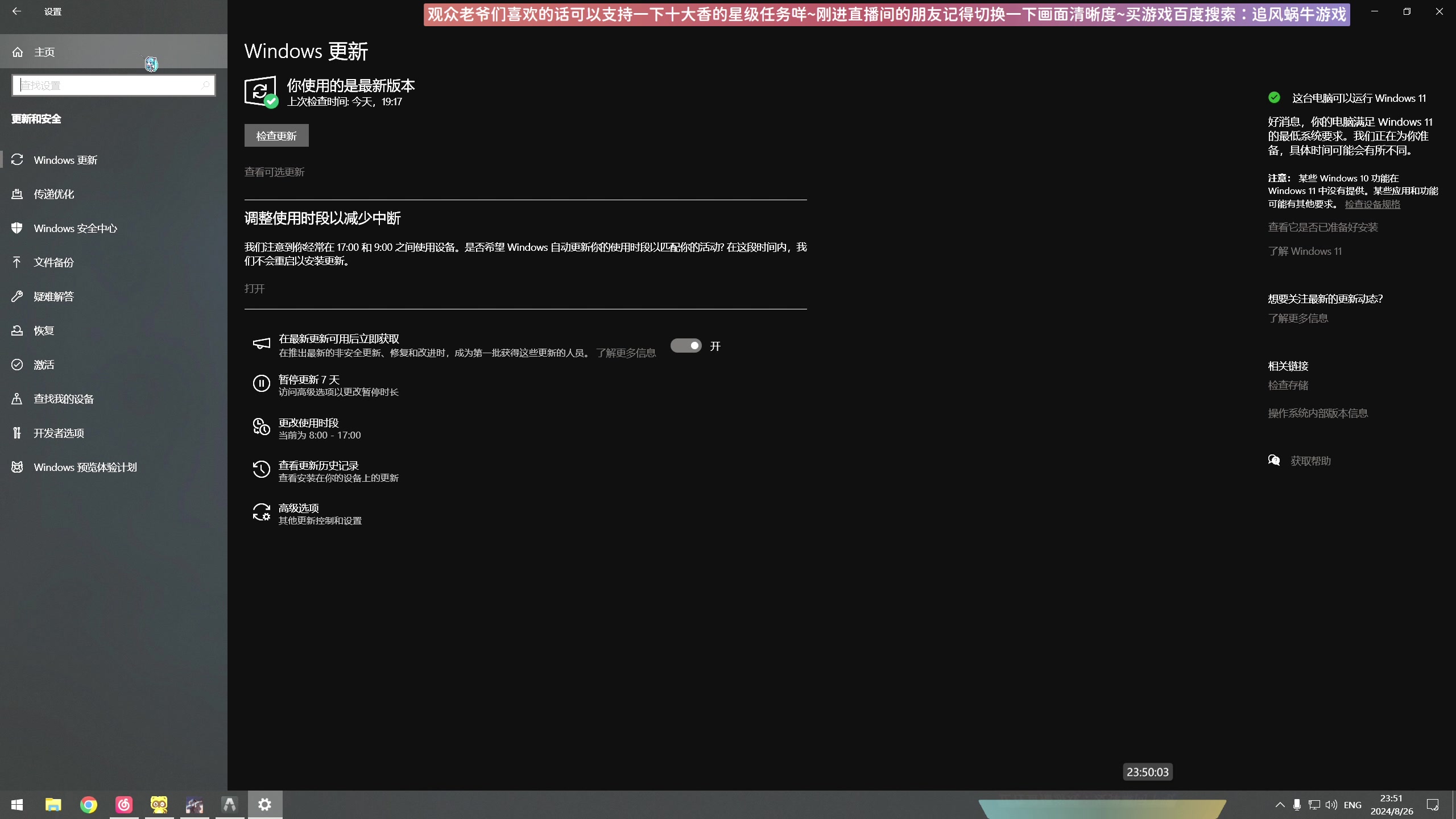Open File Explorer from taskbar

tap(53, 805)
